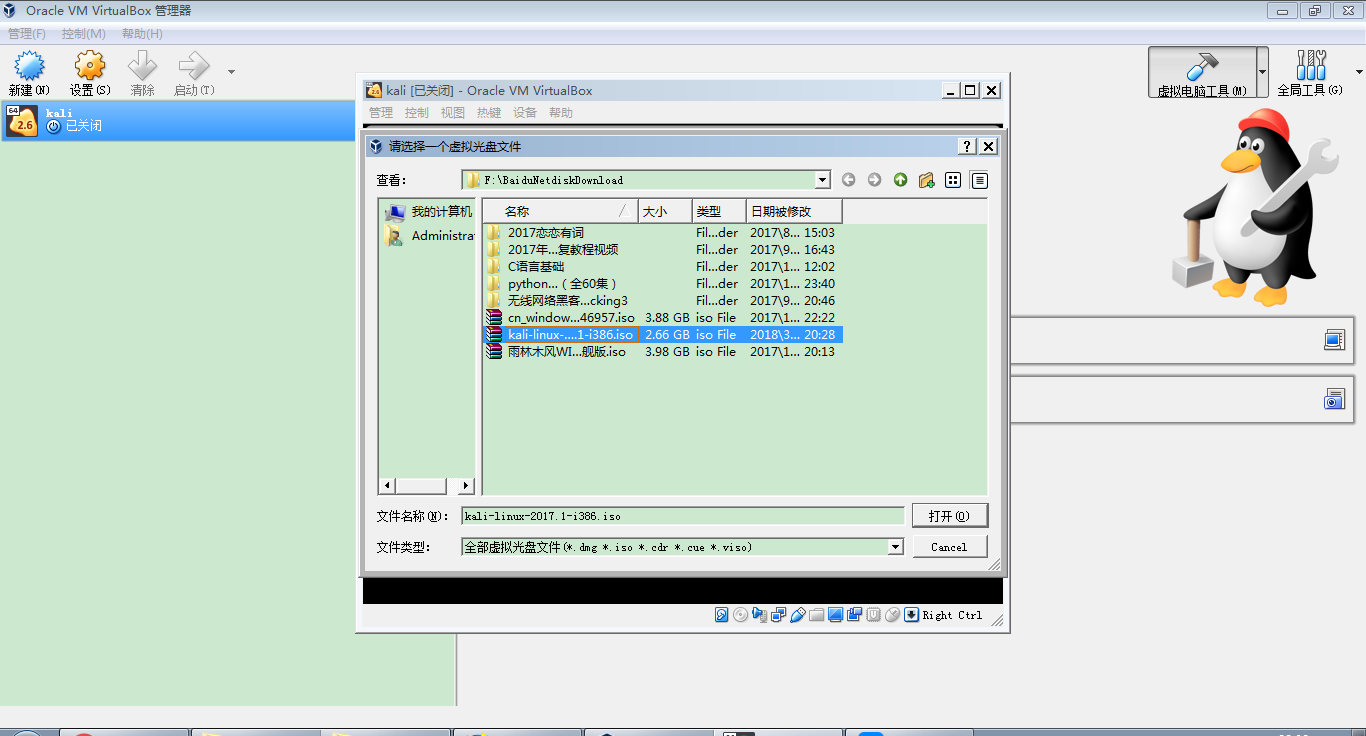The width and height of the screenshot is (1366, 736).
Task: Select Administrator folder in sidebar
Action: [428, 236]
